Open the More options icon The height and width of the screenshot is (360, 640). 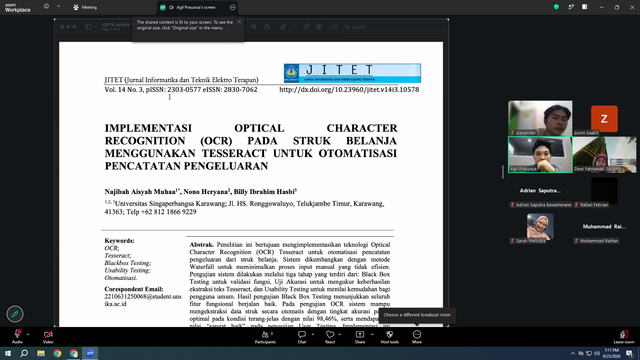[417, 335]
